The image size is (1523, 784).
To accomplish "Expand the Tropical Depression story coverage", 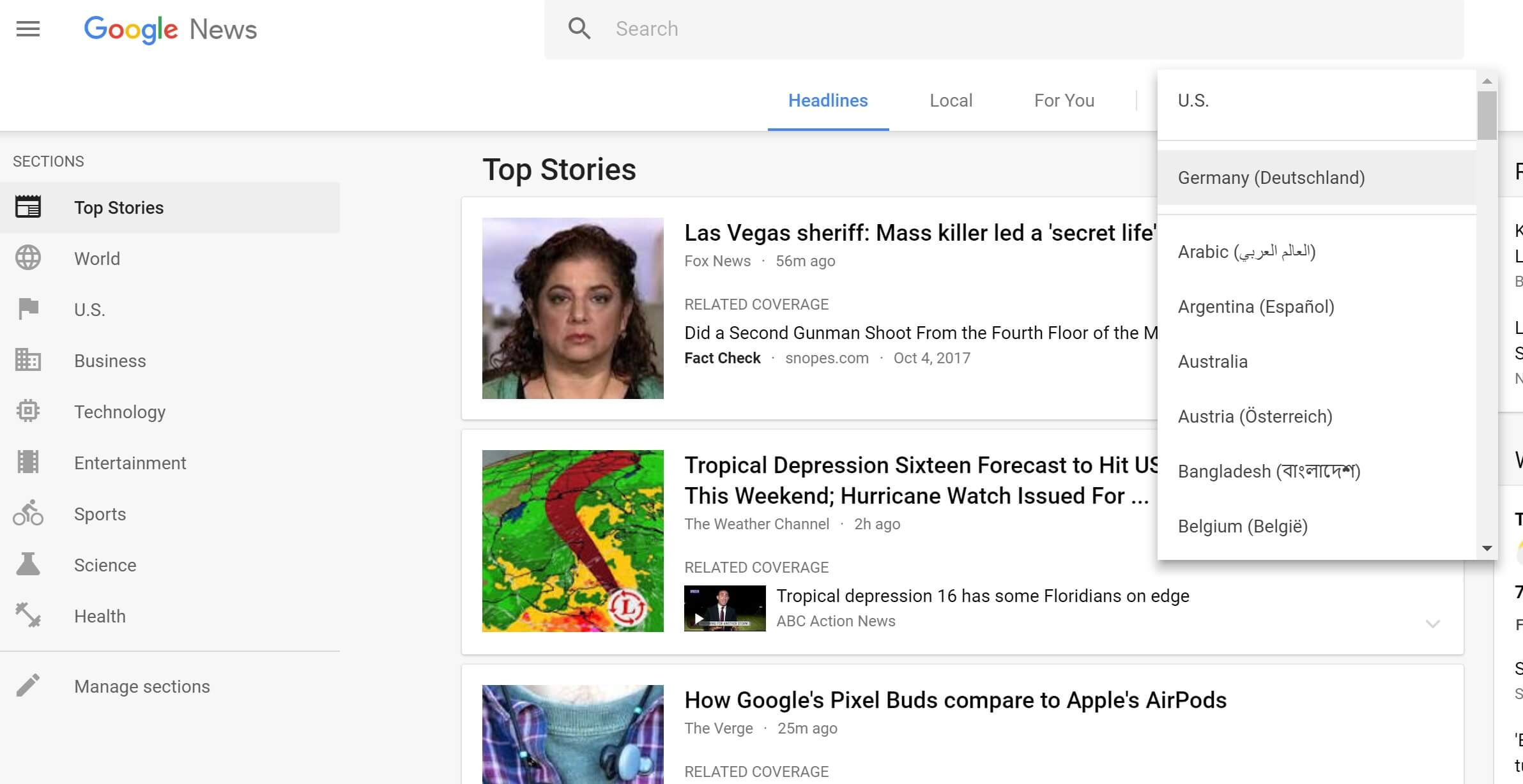I will [x=1432, y=623].
